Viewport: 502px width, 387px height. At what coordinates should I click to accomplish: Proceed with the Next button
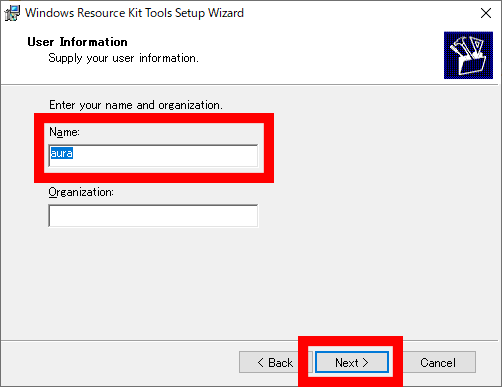click(352, 362)
